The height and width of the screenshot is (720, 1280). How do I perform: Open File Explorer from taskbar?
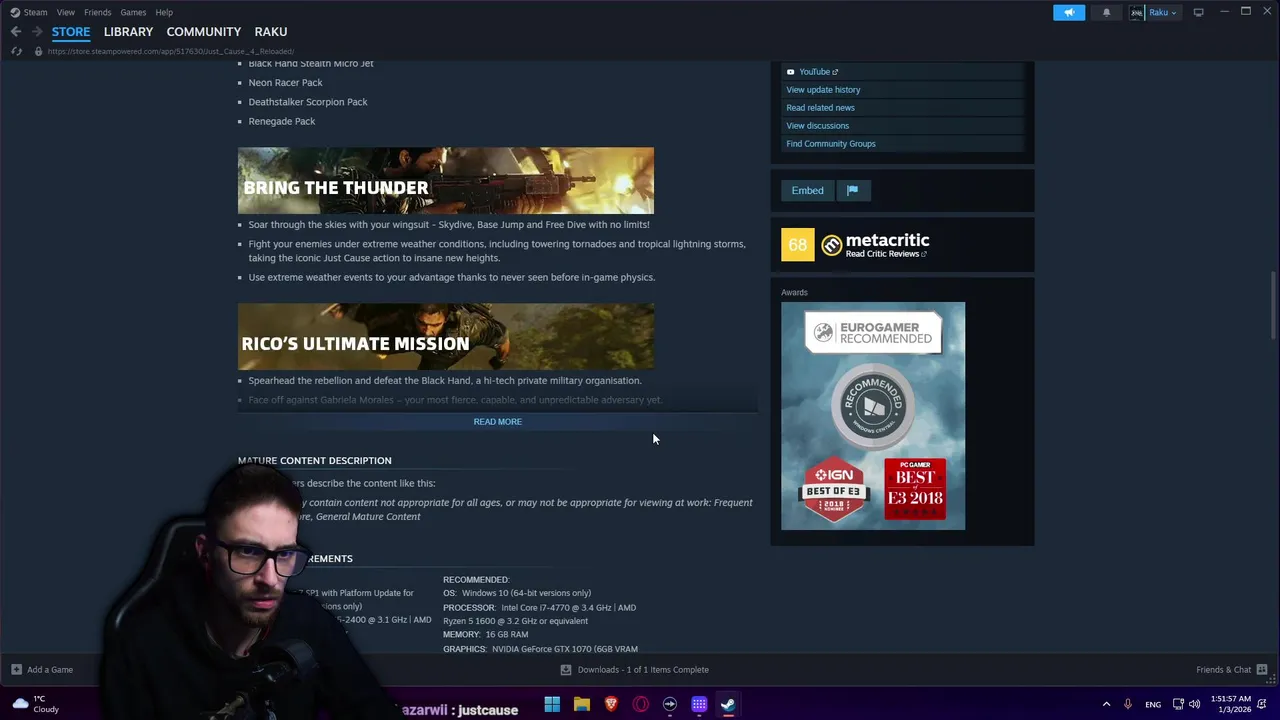581,705
